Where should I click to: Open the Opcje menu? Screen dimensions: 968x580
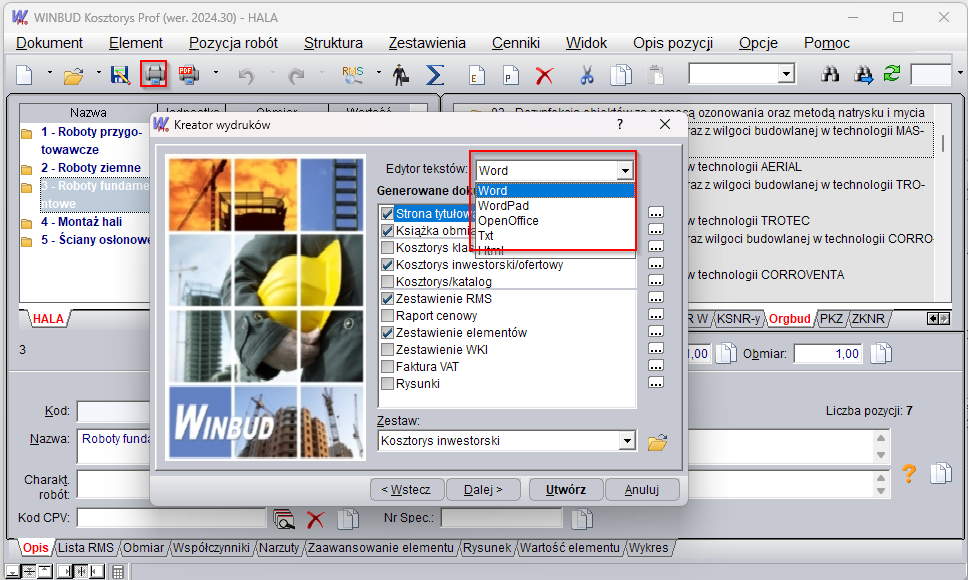pos(758,43)
